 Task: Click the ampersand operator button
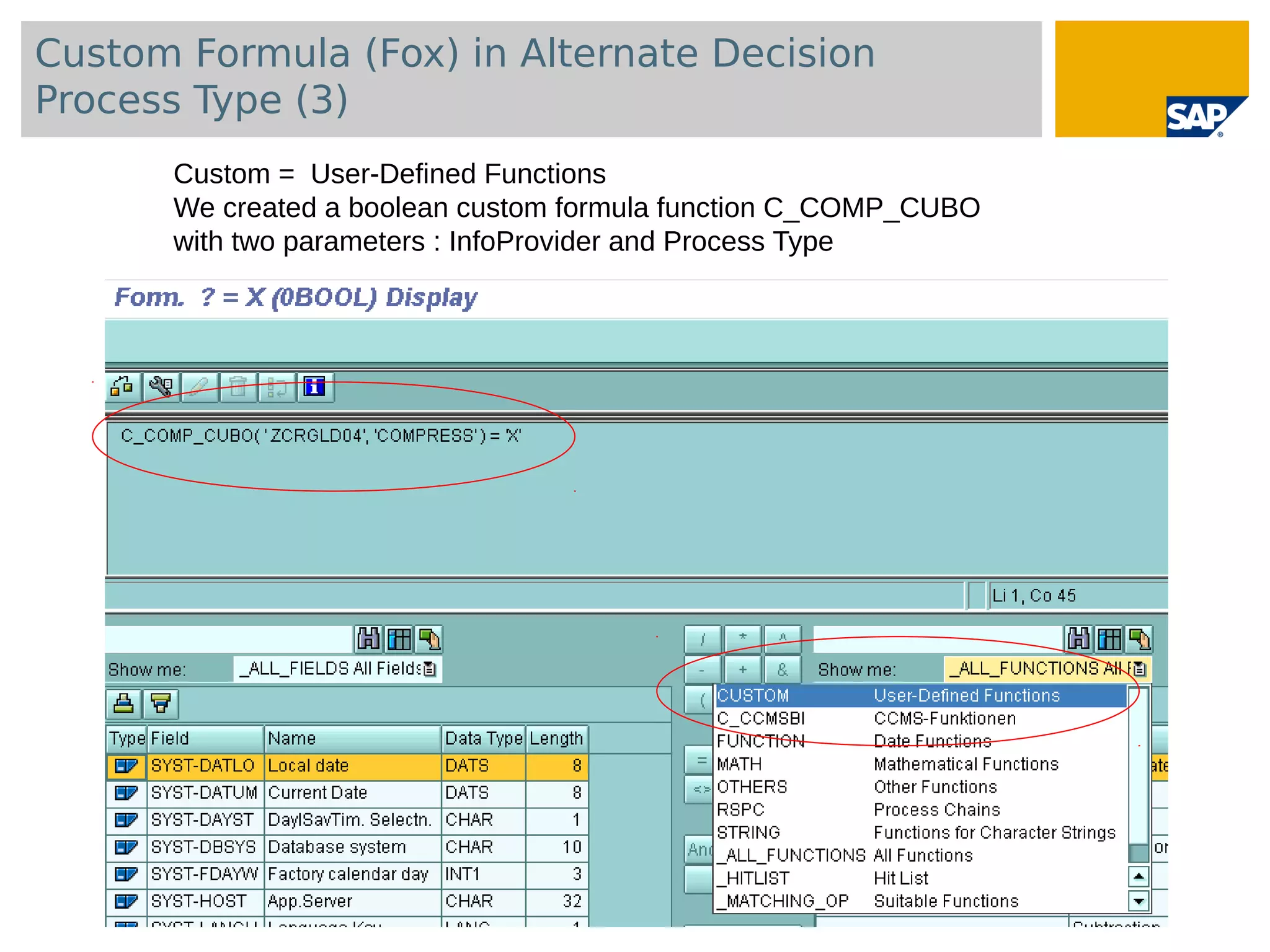pos(783,670)
